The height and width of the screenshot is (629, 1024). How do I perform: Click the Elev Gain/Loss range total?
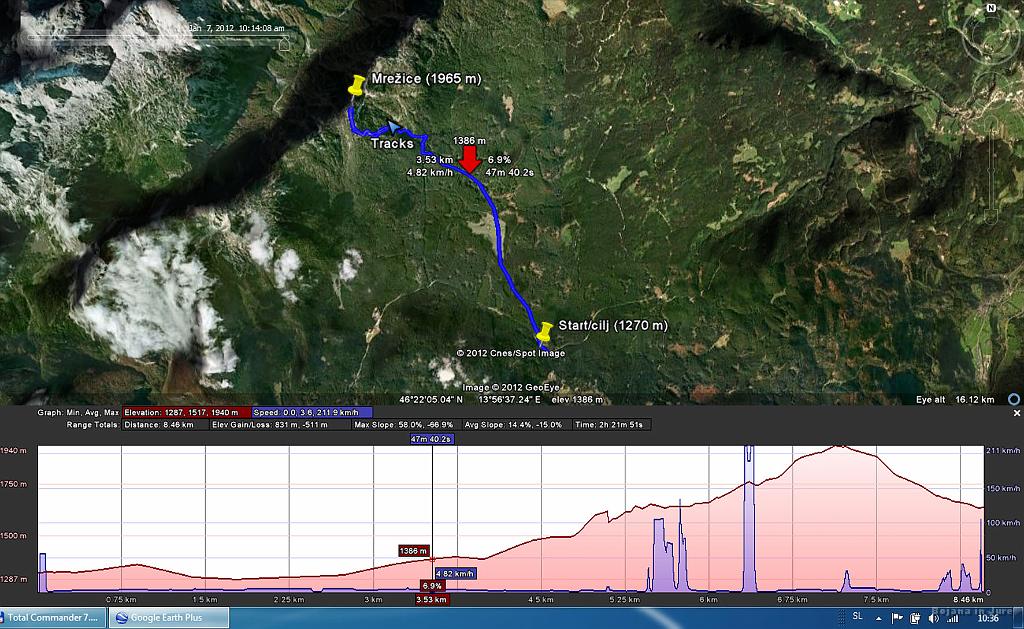[280, 425]
